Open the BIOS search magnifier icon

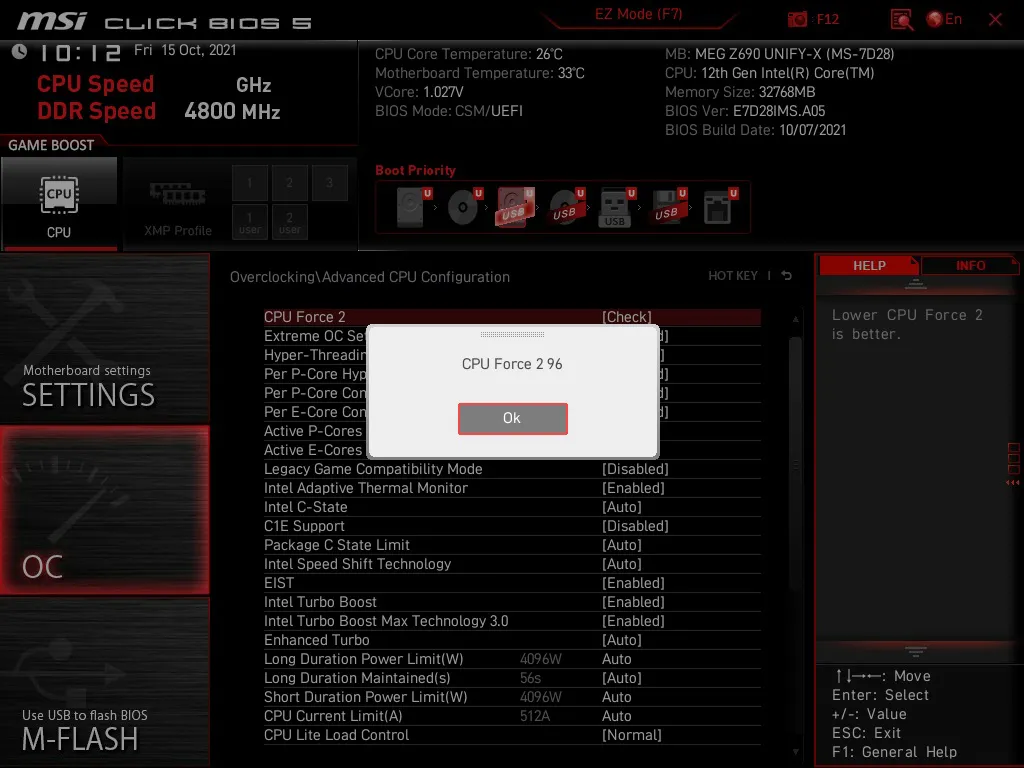(x=901, y=20)
